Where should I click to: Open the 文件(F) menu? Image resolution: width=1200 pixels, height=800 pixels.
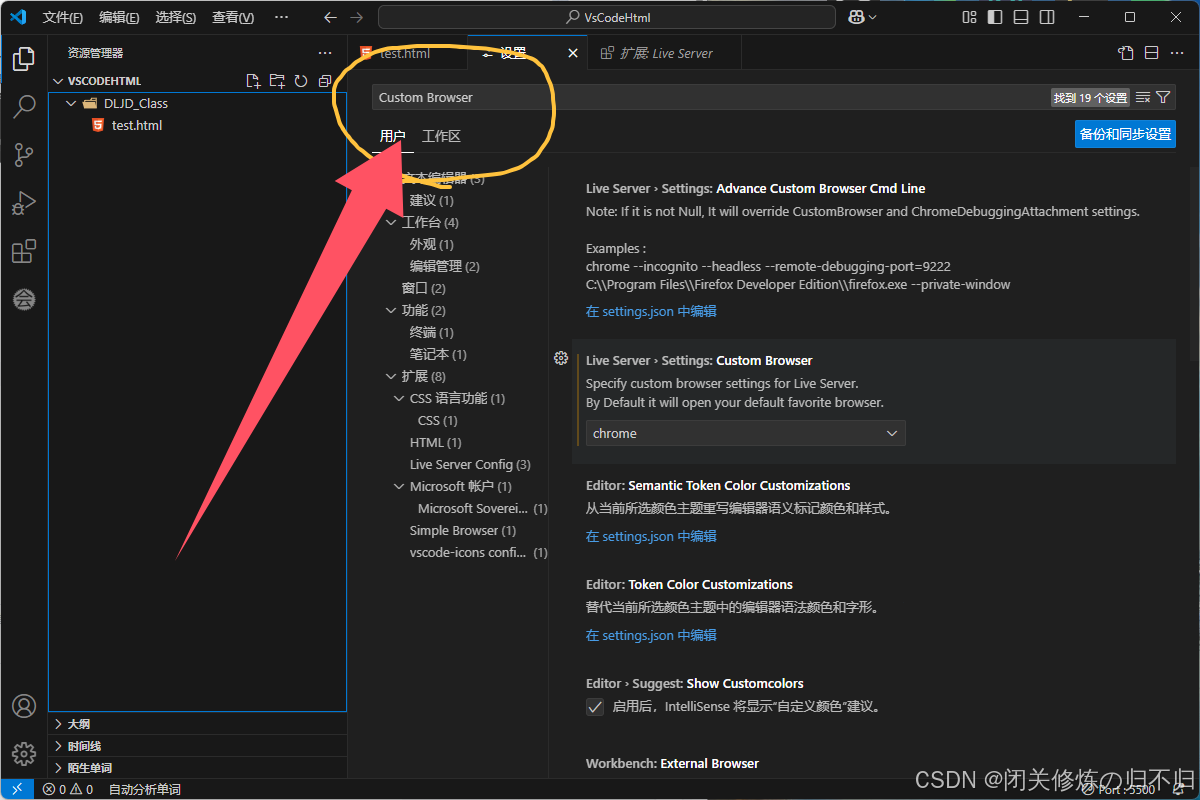pyautogui.click(x=63, y=17)
